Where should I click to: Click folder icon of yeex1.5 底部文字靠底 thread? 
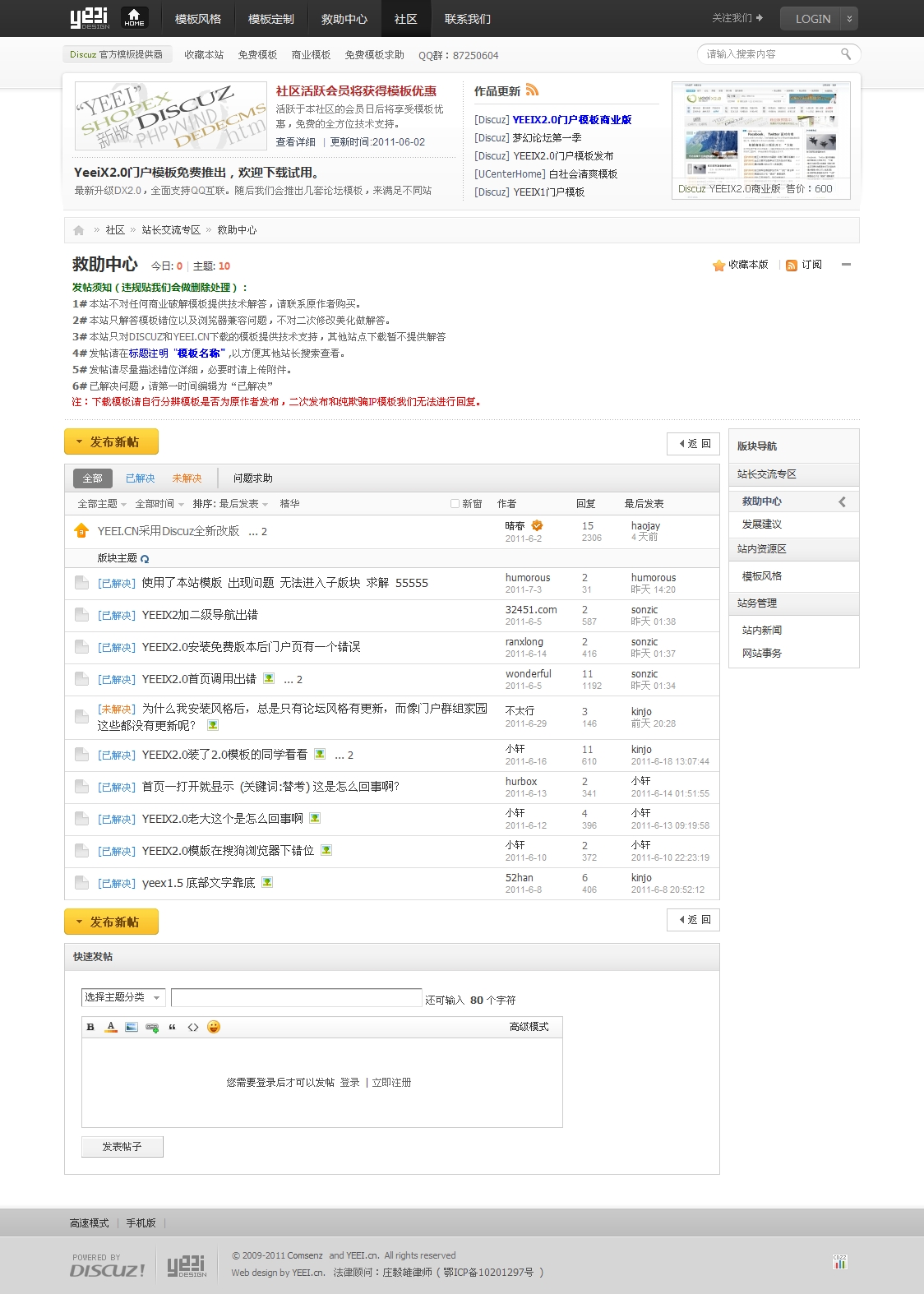(81, 883)
